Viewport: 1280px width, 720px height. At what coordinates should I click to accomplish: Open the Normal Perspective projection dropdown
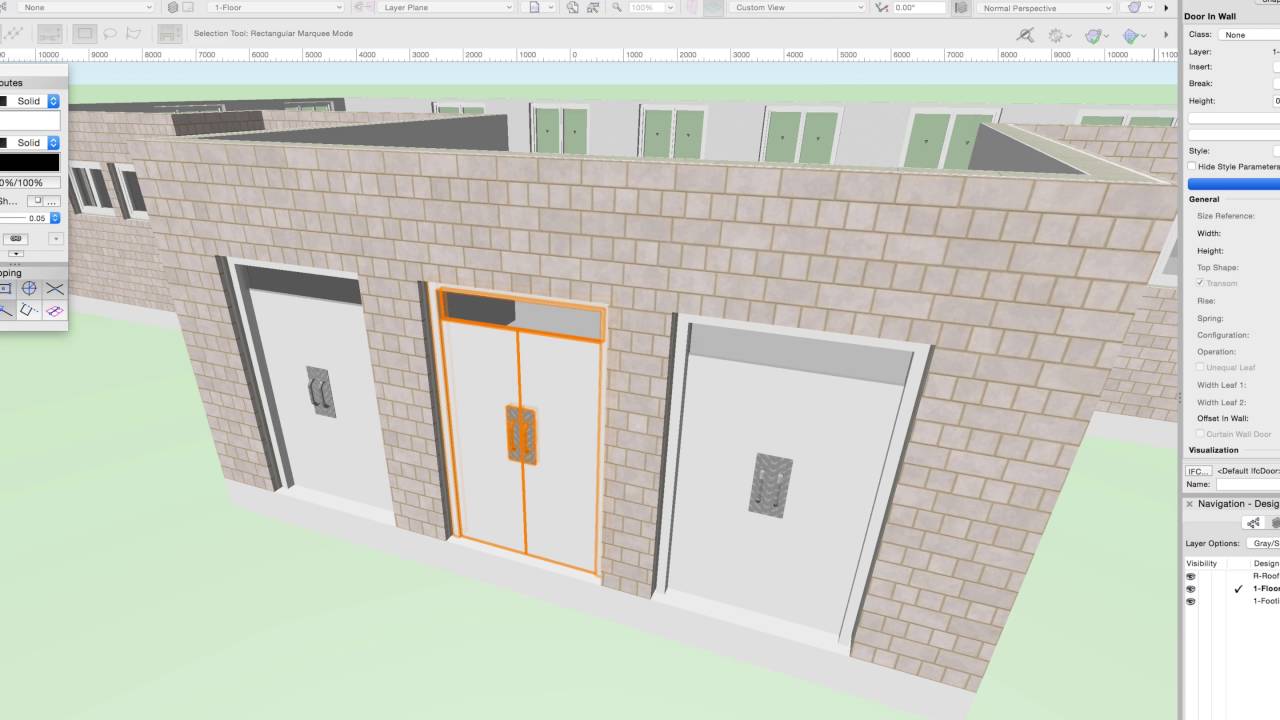point(1044,7)
